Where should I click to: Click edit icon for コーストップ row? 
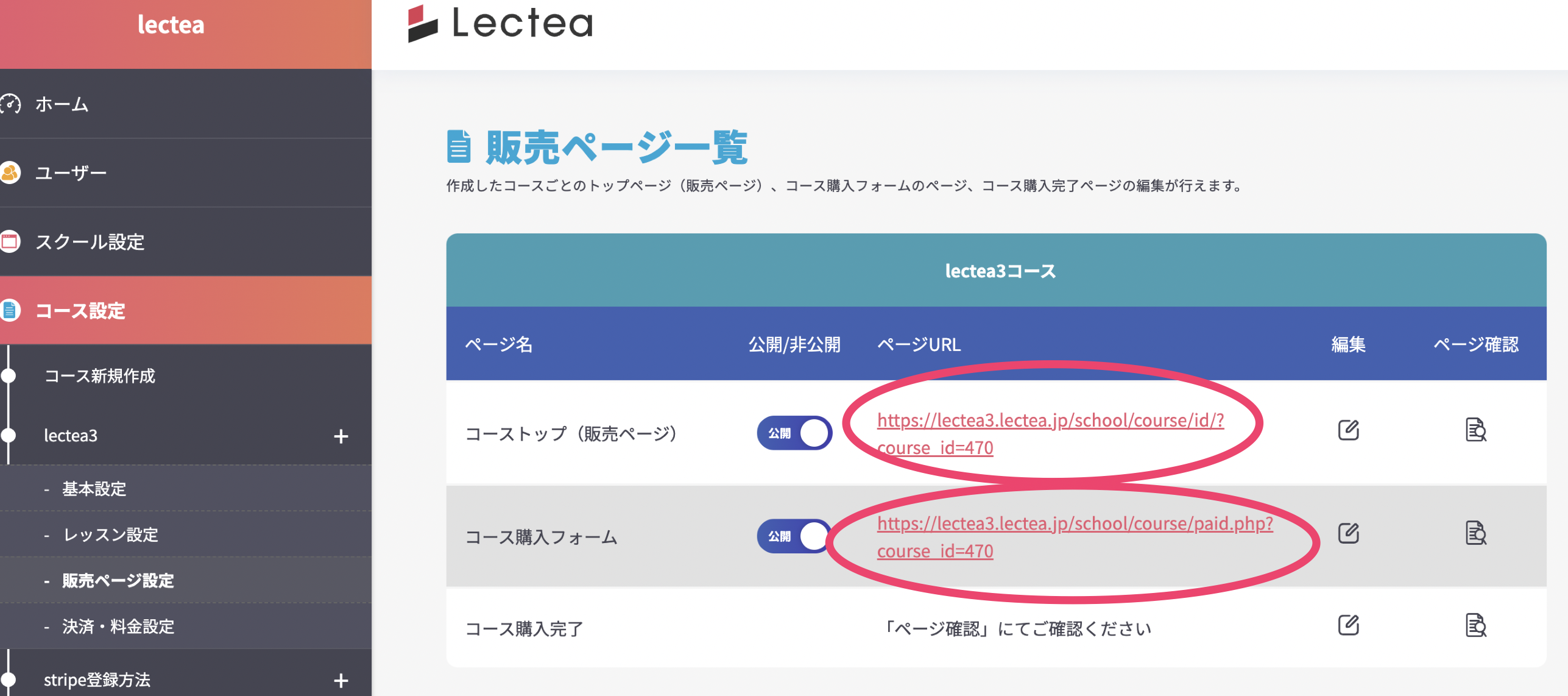click(1348, 430)
